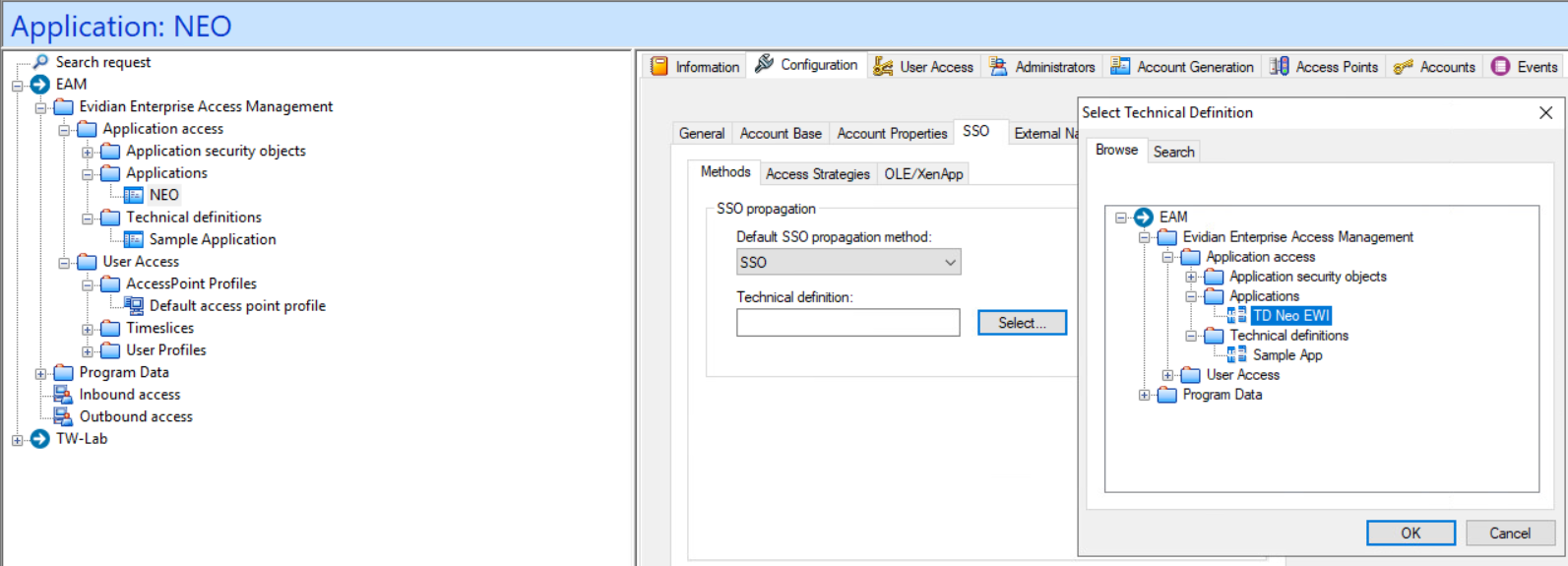
Task: Click the Sample Application icon
Action: coord(134,239)
